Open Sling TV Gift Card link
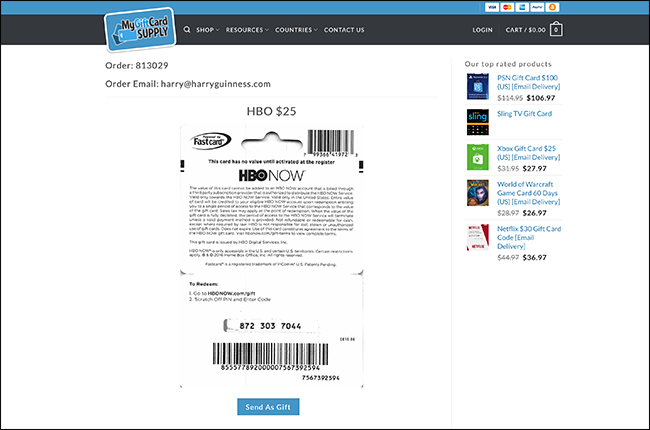Viewport: 650px width, 430px height. pos(524,114)
